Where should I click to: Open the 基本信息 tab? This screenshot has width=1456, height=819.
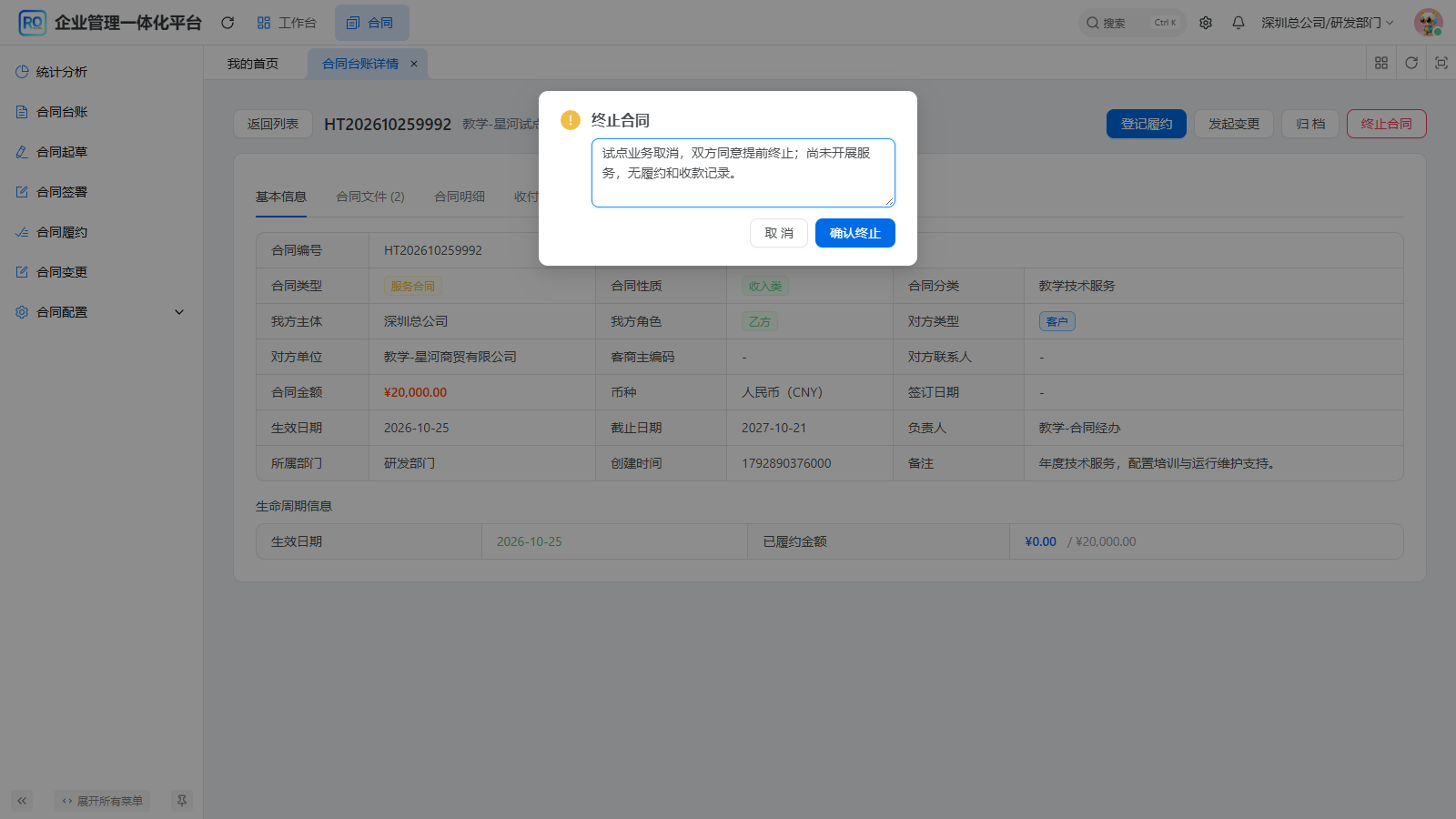pyautogui.click(x=281, y=197)
